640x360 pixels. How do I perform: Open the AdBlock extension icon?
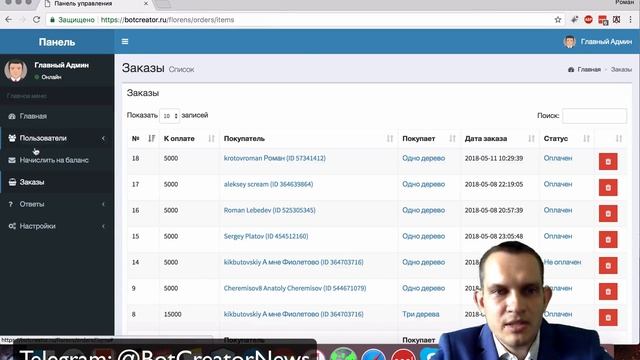click(x=588, y=20)
